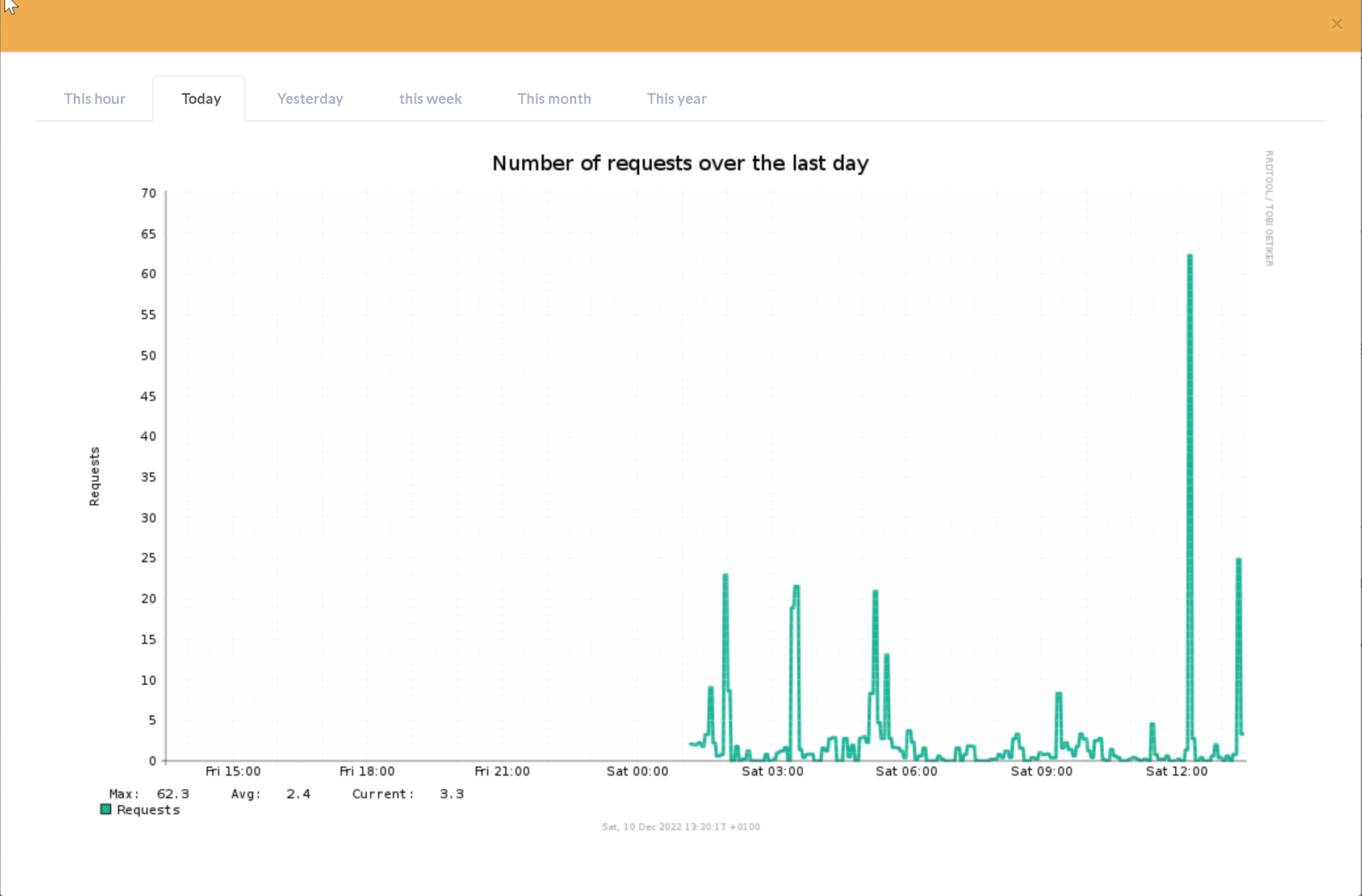Open the Yesterday tab

[x=309, y=98]
